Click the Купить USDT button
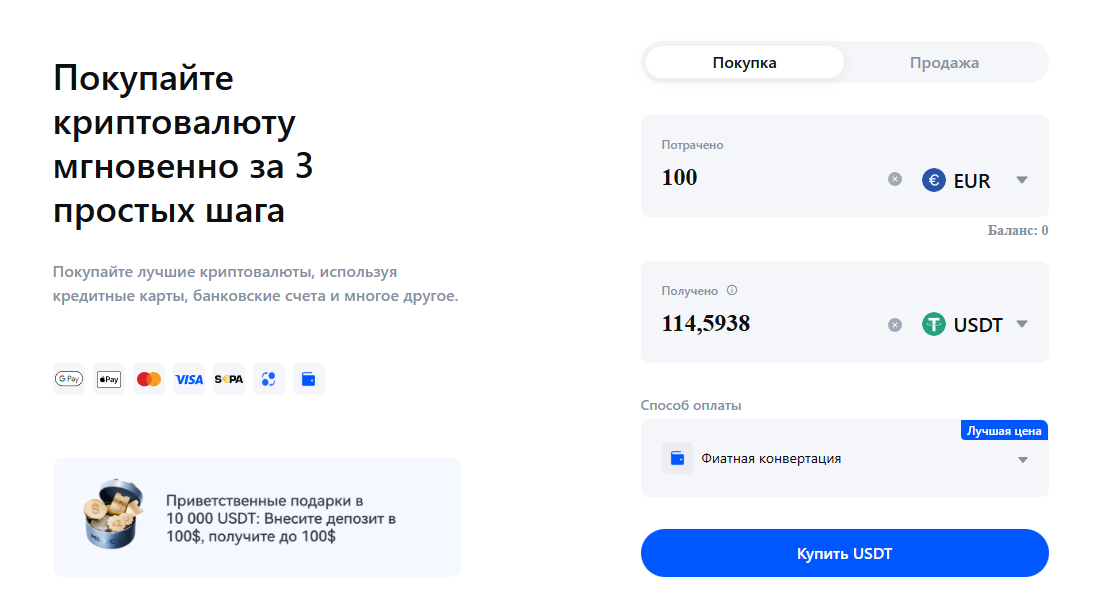The width and height of the screenshot is (1118, 598). [x=845, y=553]
